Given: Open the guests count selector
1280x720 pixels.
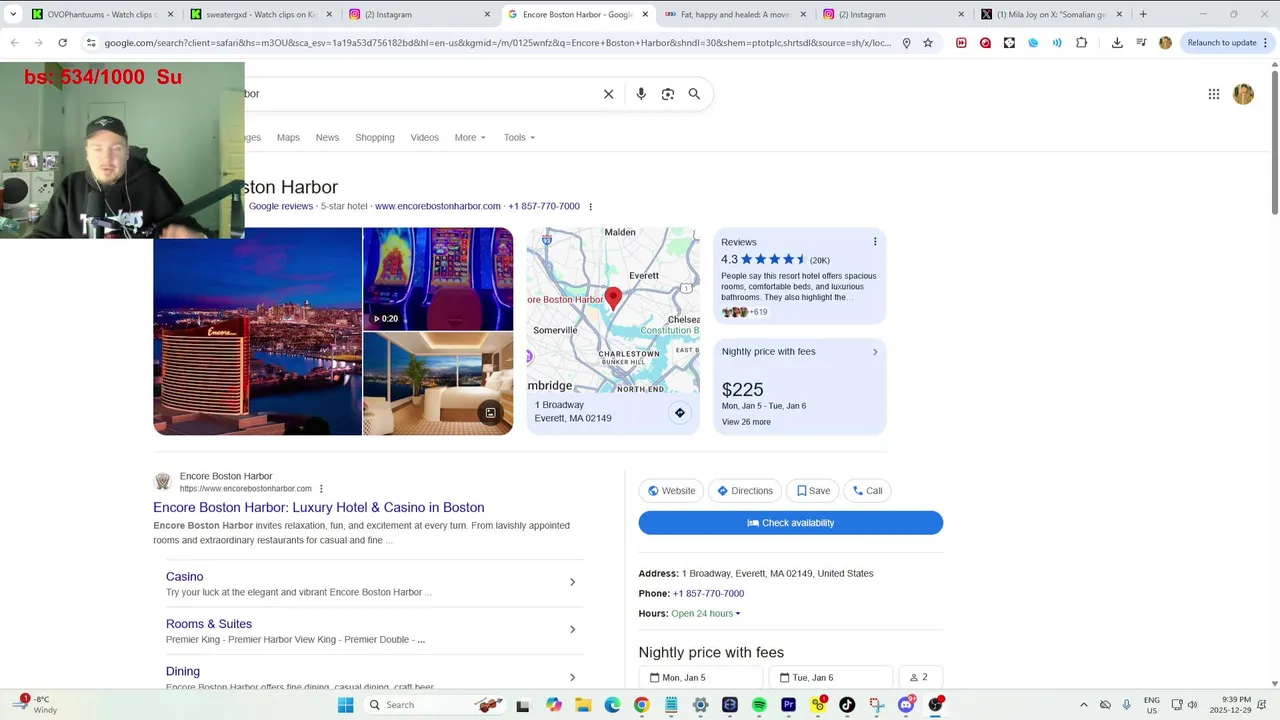Looking at the screenshot, I should click(x=921, y=677).
